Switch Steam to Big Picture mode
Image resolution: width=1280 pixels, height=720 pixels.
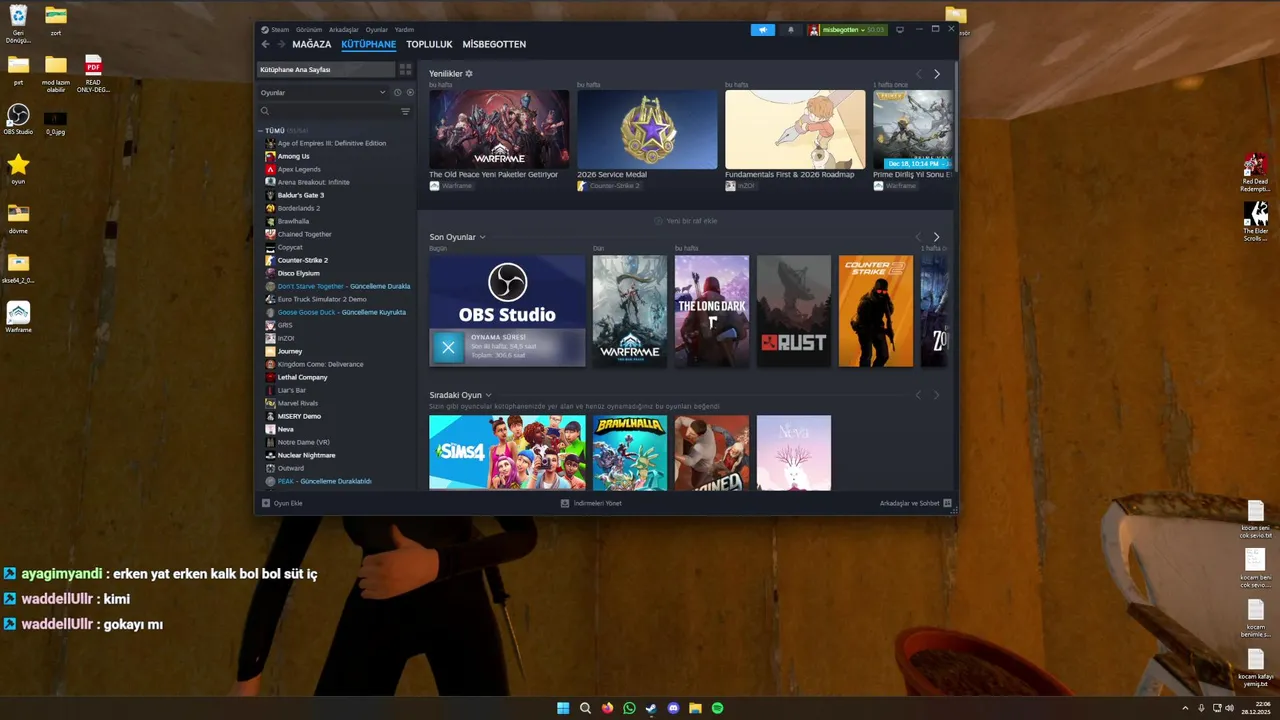click(900, 30)
